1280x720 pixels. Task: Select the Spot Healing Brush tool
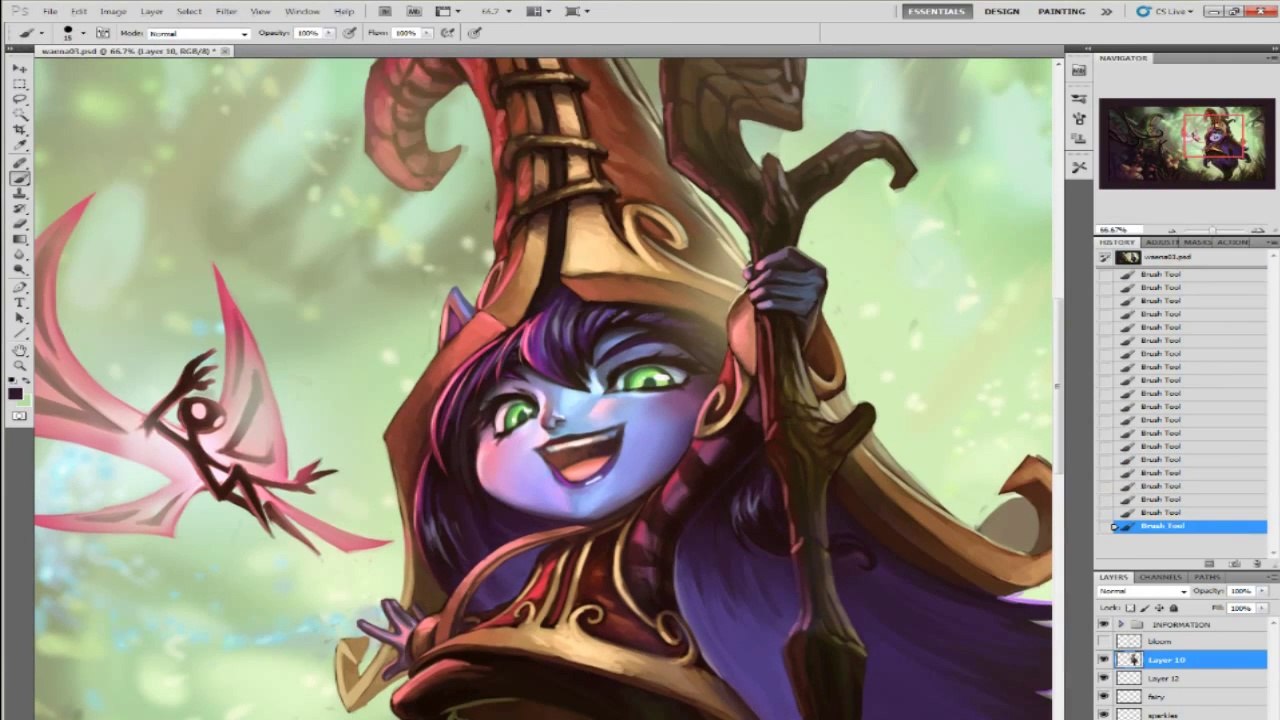(x=19, y=163)
